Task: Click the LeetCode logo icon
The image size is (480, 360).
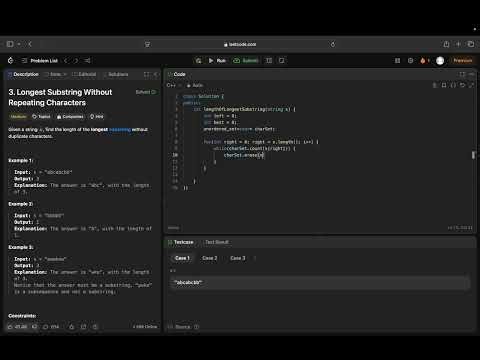Action: pyautogui.click(x=11, y=60)
